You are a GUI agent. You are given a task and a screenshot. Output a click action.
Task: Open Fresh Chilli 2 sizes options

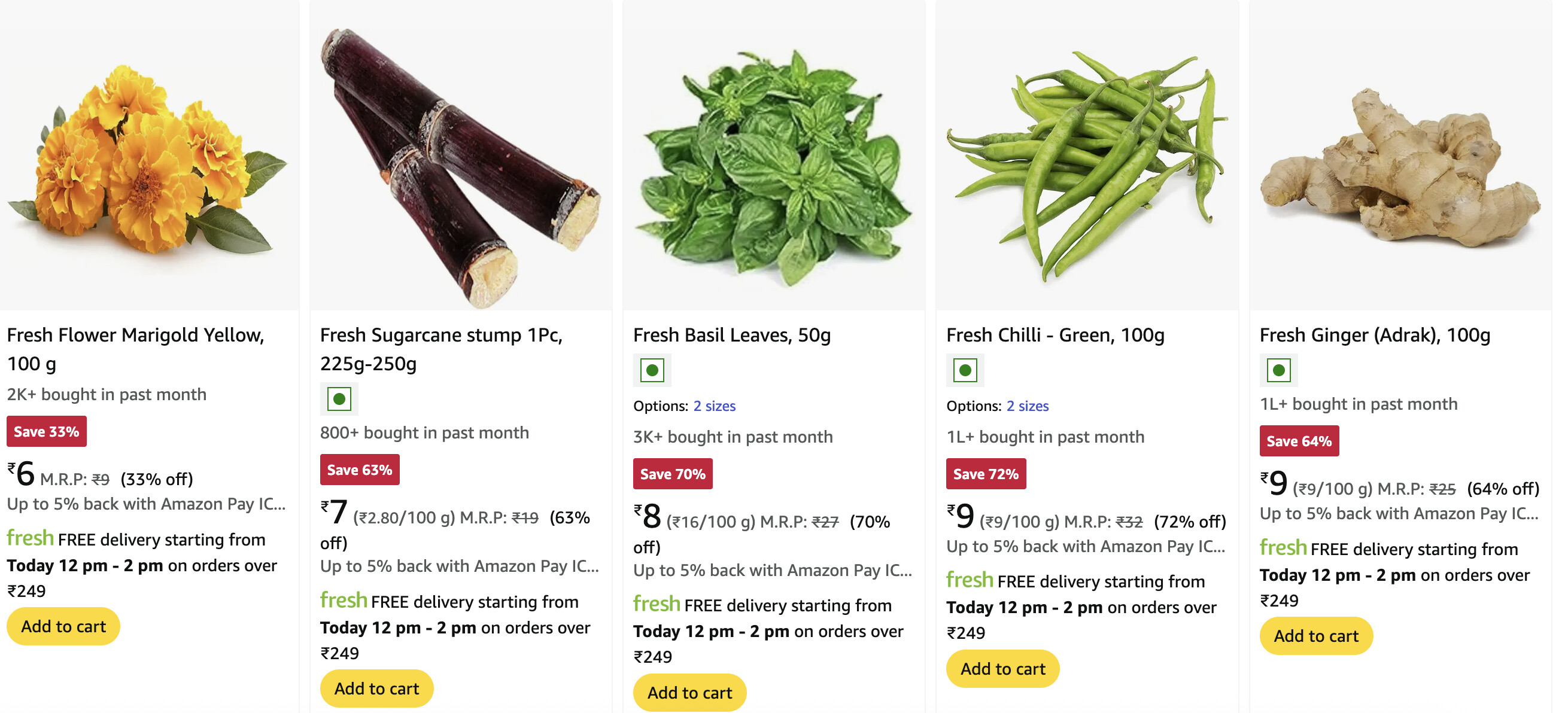tap(1027, 406)
